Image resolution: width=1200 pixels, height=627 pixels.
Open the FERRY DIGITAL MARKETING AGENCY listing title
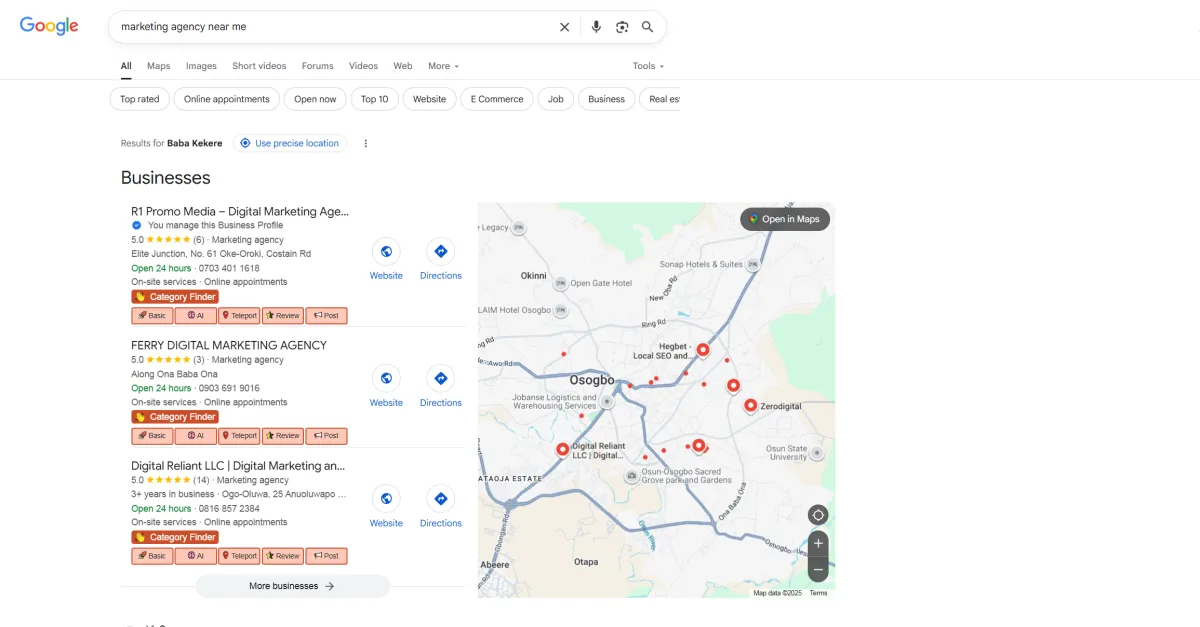pos(229,345)
